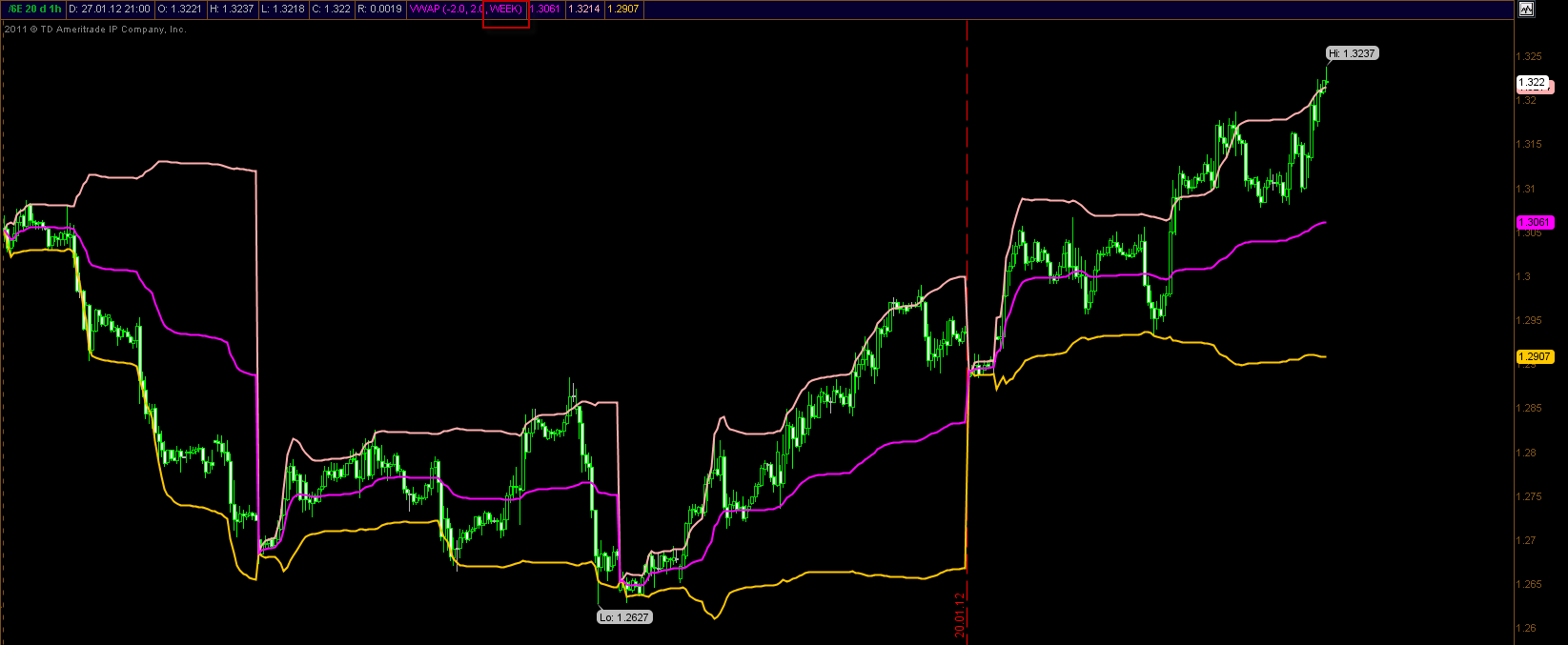Click the high value H: 1.3237 in header
The width and height of the screenshot is (1568, 645).
[232, 9]
